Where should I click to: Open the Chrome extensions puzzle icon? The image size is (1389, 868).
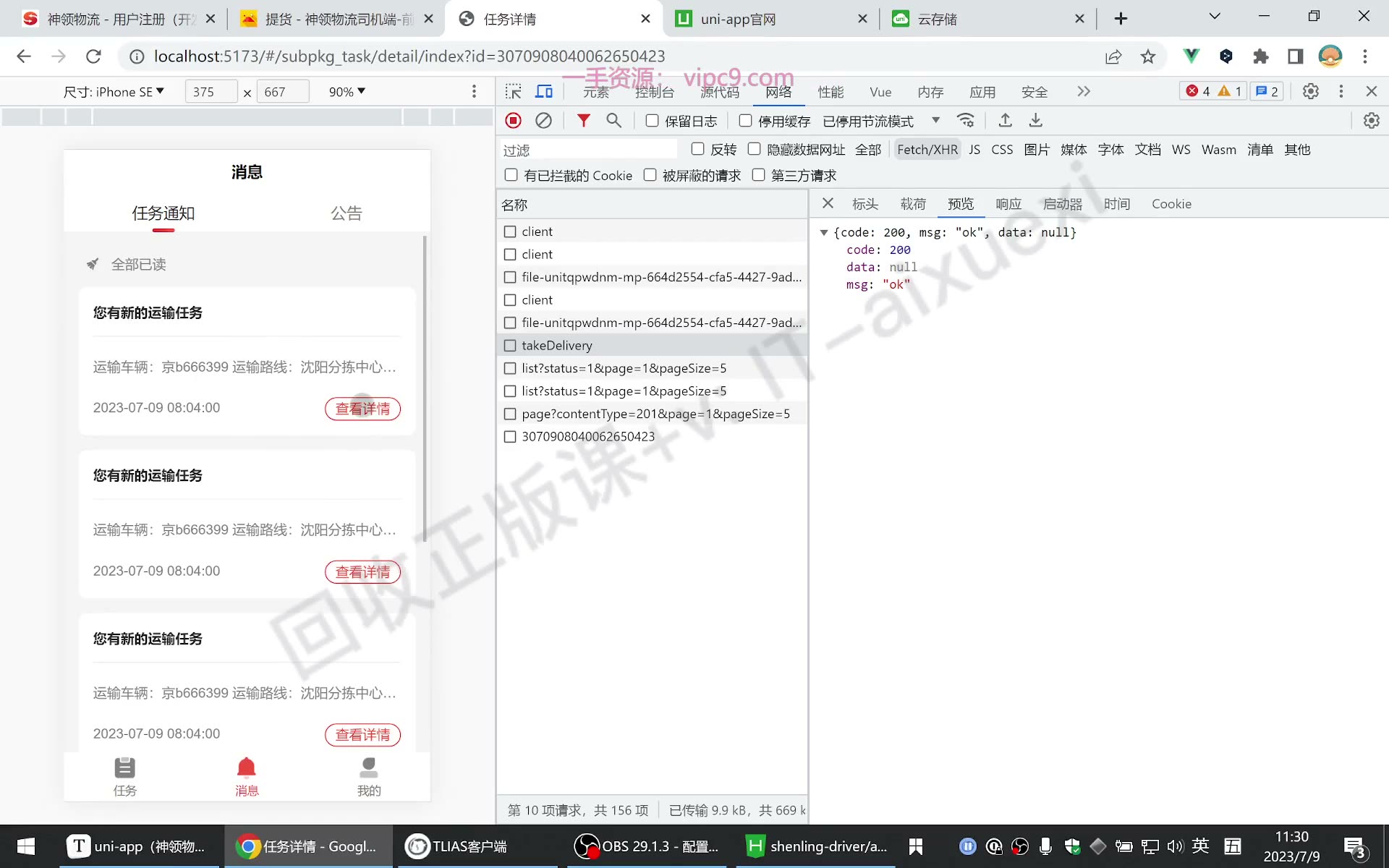pyautogui.click(x=1260, y=56)
